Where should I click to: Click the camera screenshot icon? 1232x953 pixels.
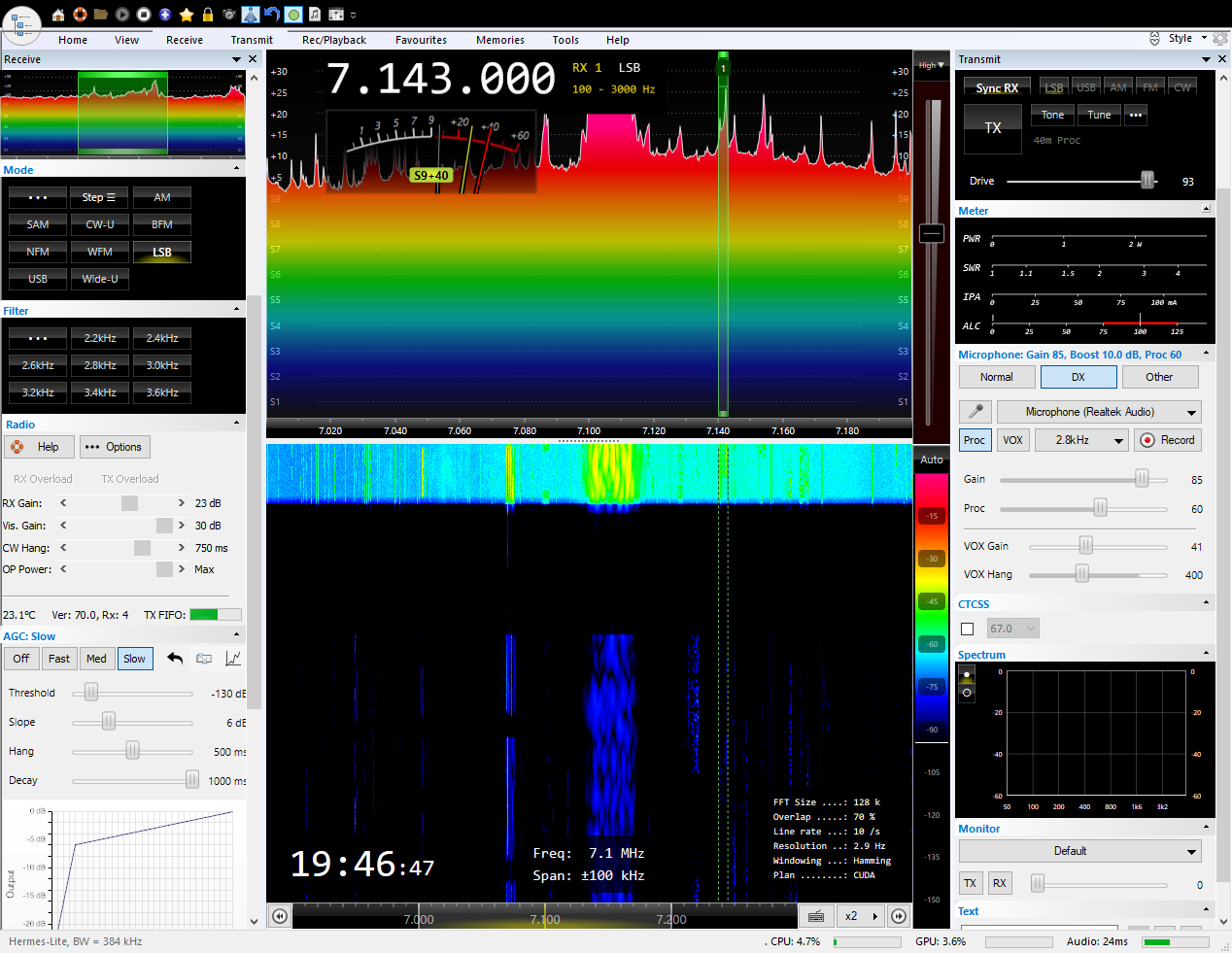(229, 15)
